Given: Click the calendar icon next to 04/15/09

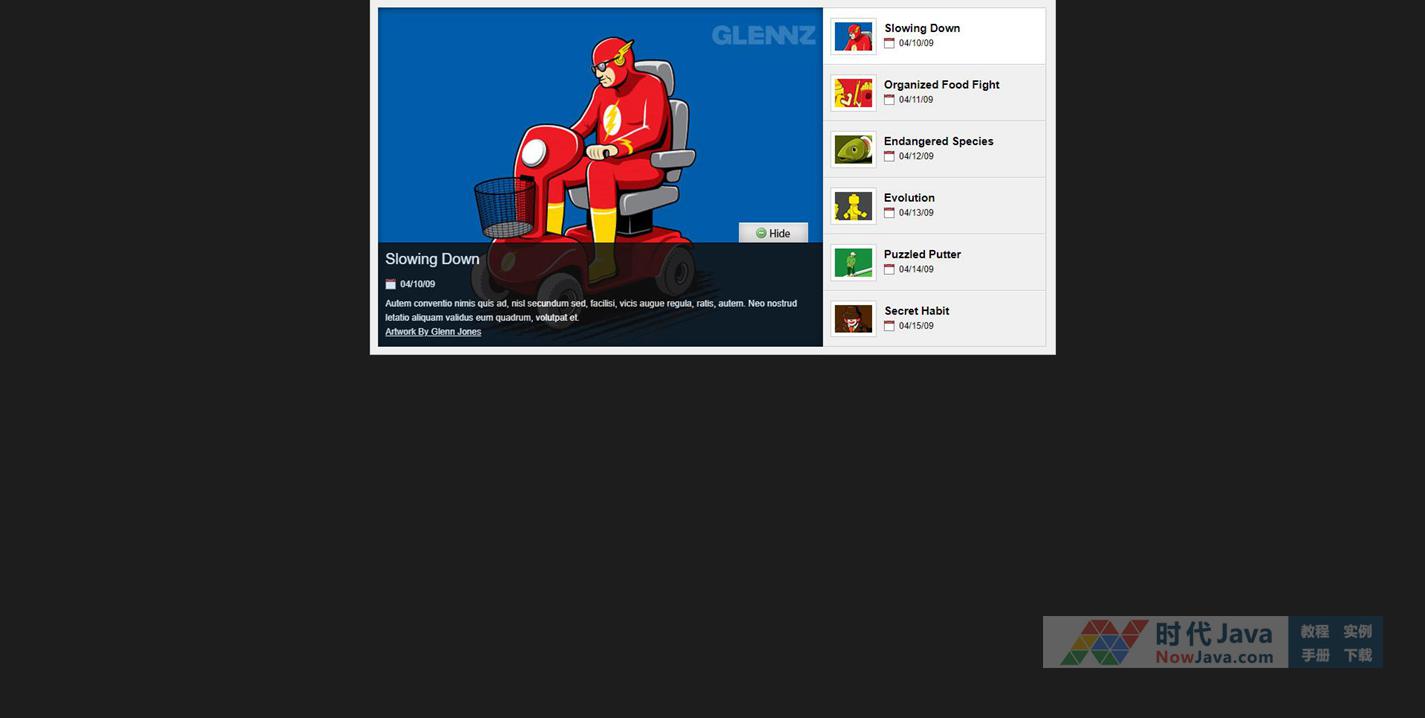Looking at the screenshot, I should point(889,326).
